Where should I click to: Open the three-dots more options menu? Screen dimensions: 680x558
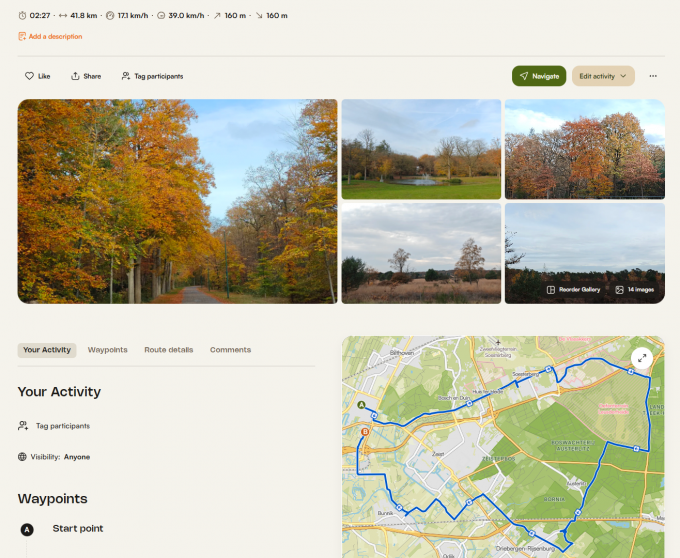pos(653,76)
